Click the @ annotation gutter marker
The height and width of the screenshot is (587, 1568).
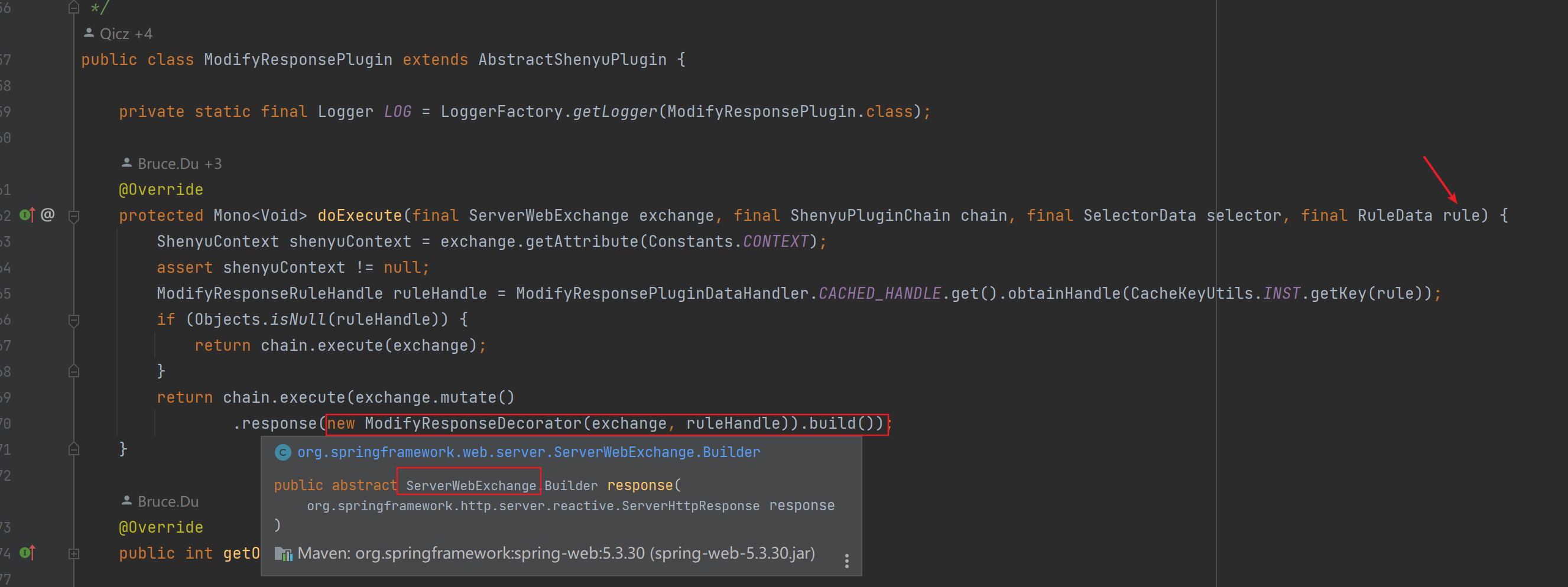pyautogui.click(x=48, y=215)
